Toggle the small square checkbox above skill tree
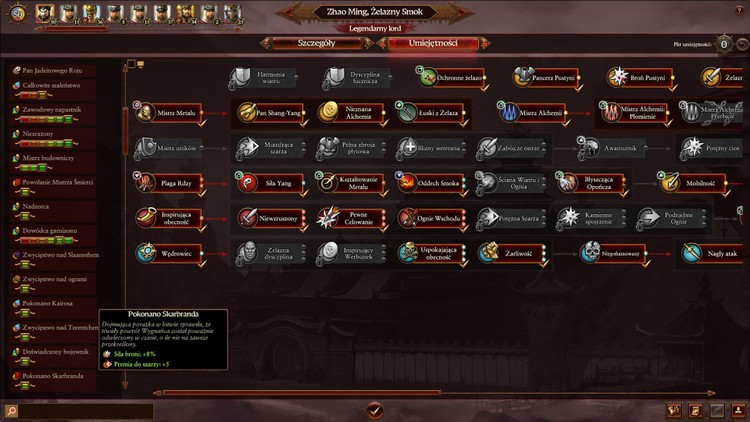 pos(131,63)
